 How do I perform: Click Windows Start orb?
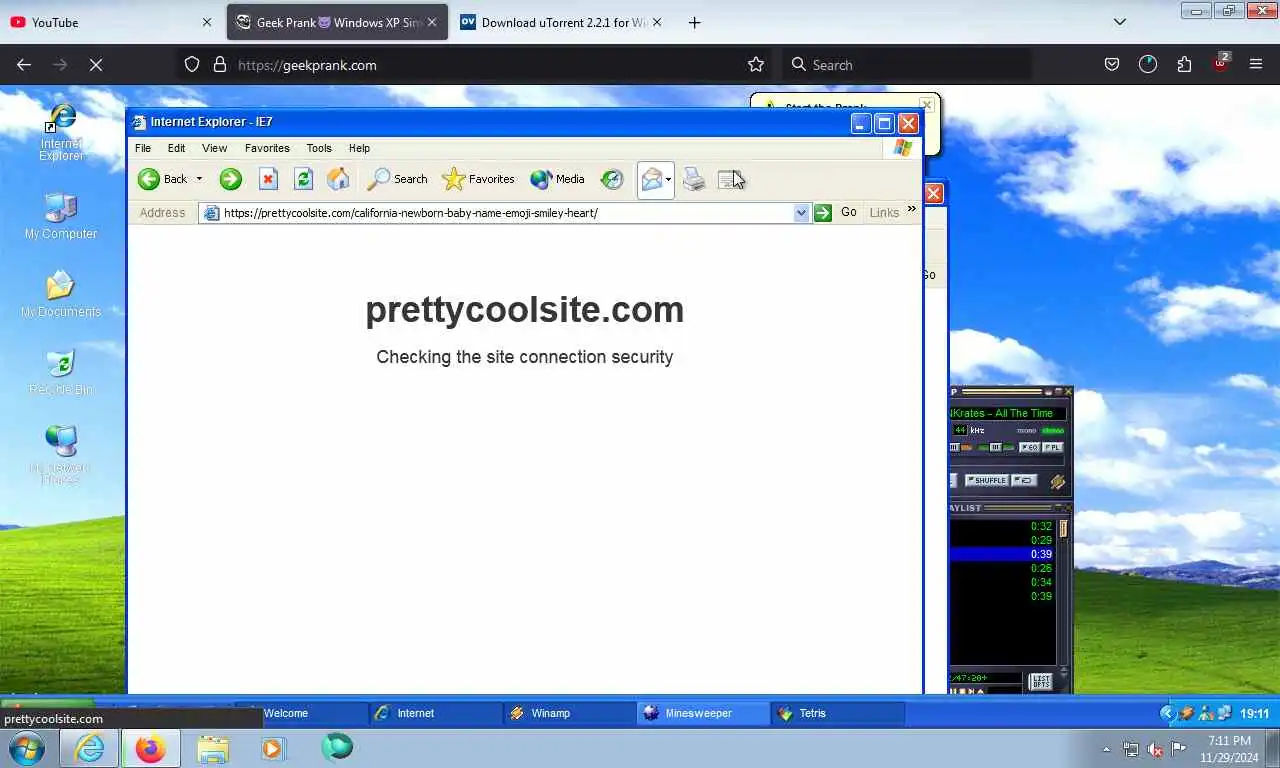click(x=26, y=748)
